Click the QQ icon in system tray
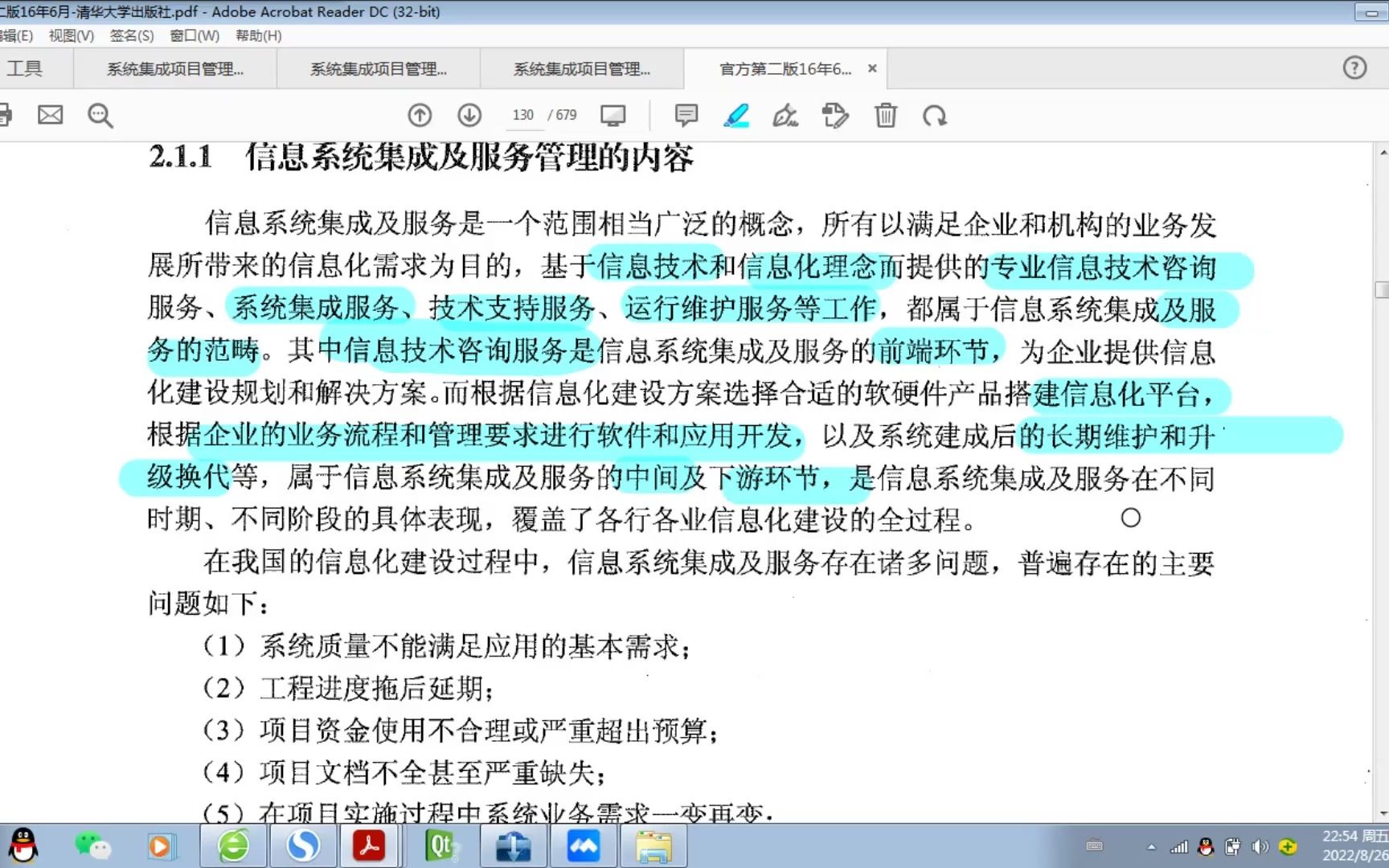Screen dimensions: 1389x868 tap(1206, 846)
